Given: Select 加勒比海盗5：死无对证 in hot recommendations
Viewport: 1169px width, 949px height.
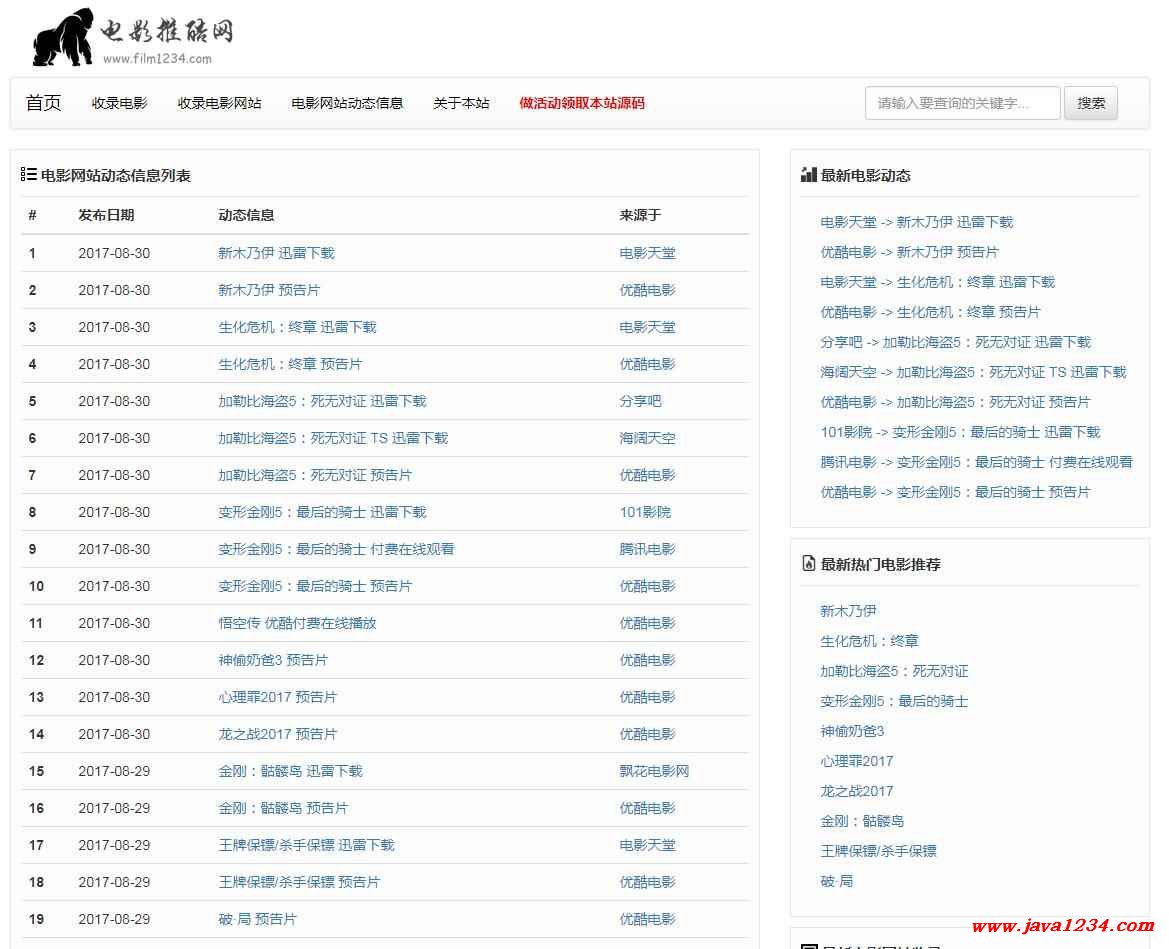Looking at the screenshot, I should point(894,671).
